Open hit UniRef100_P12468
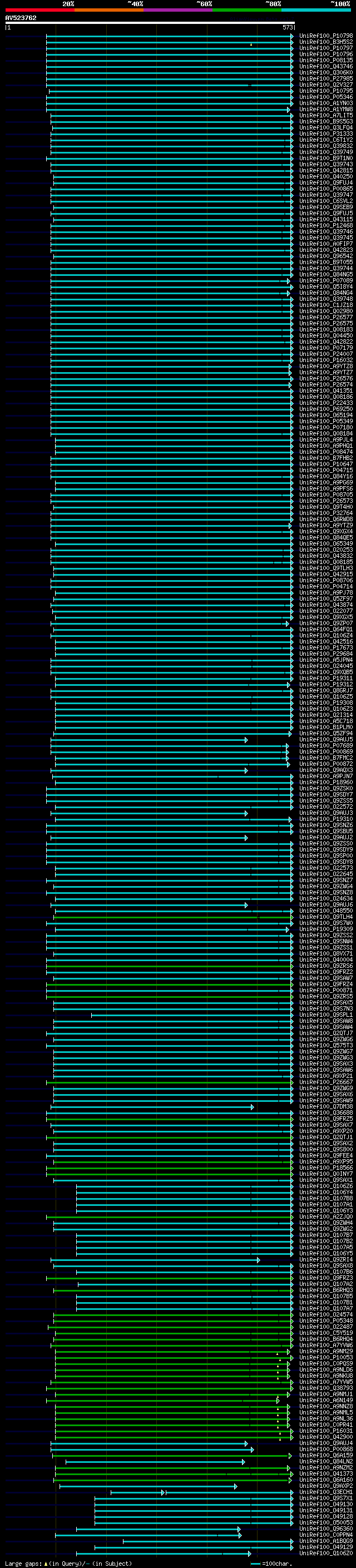Screen dimensions: 356x1568 pyautogui.click(x=325, y=226)
